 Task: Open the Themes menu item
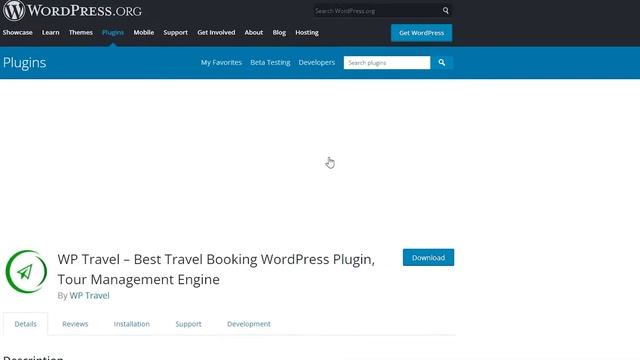pyautogui.click(x=80, y=32)
